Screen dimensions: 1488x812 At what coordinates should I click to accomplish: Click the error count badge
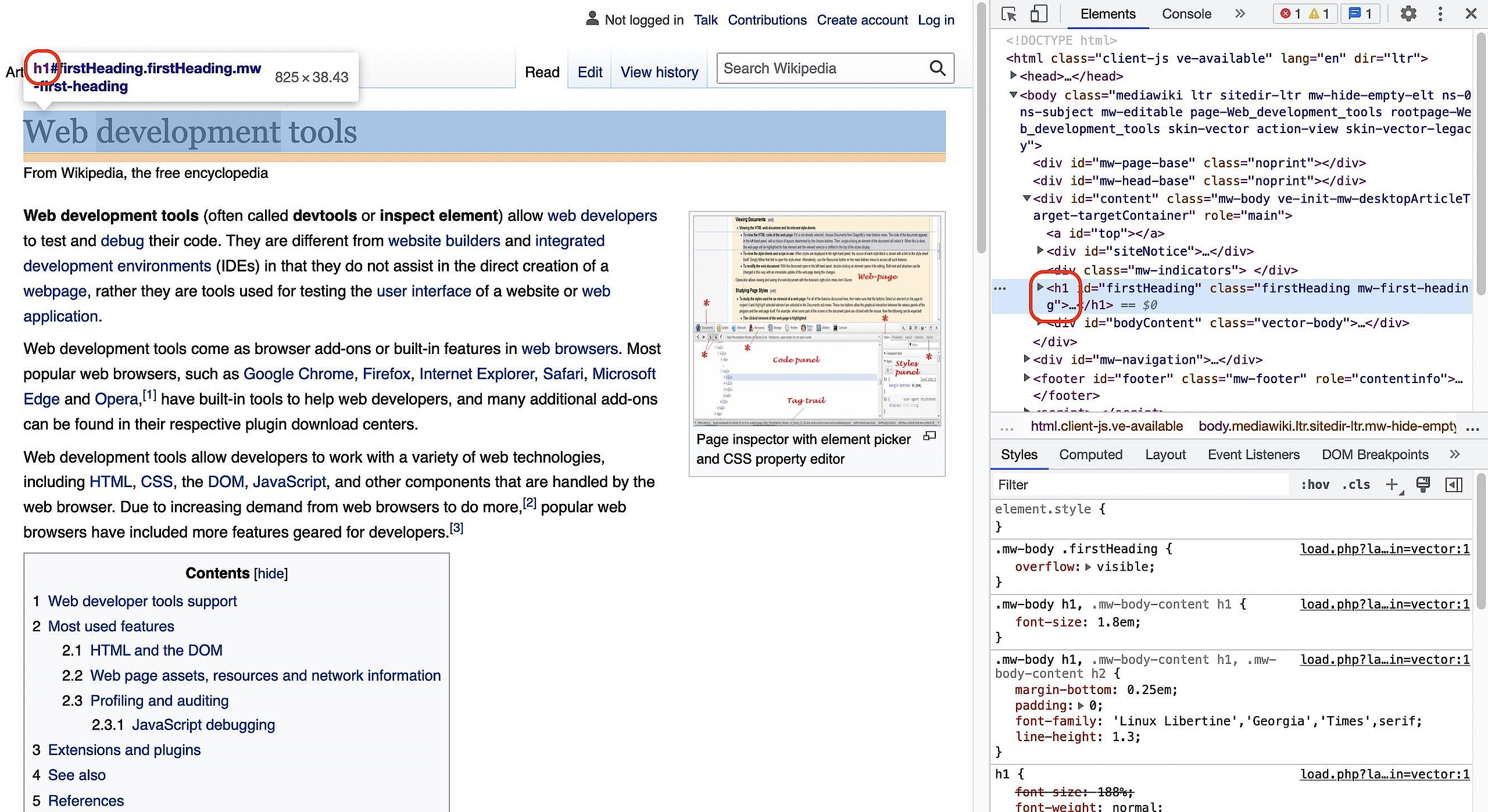point(1290,13)
